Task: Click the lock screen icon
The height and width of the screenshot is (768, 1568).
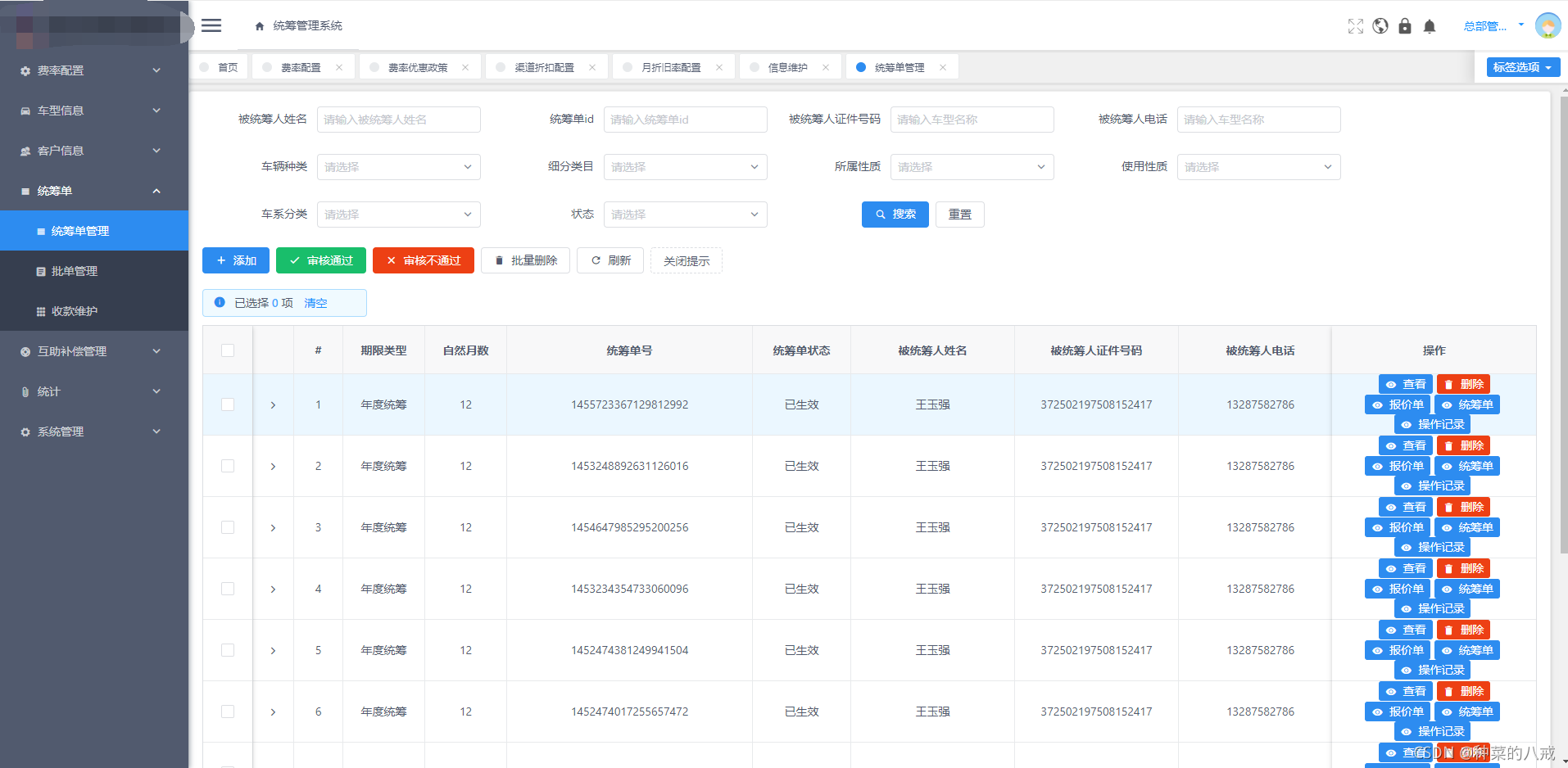Action: (1405, 26)
